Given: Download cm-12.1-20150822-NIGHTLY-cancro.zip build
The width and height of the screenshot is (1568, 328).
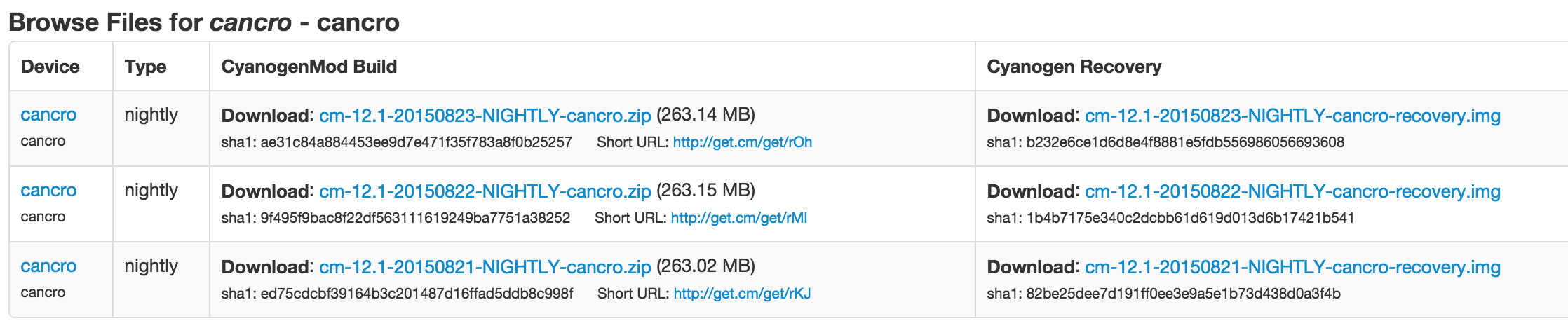Looking at the screenshot, I should coord(485,191).
